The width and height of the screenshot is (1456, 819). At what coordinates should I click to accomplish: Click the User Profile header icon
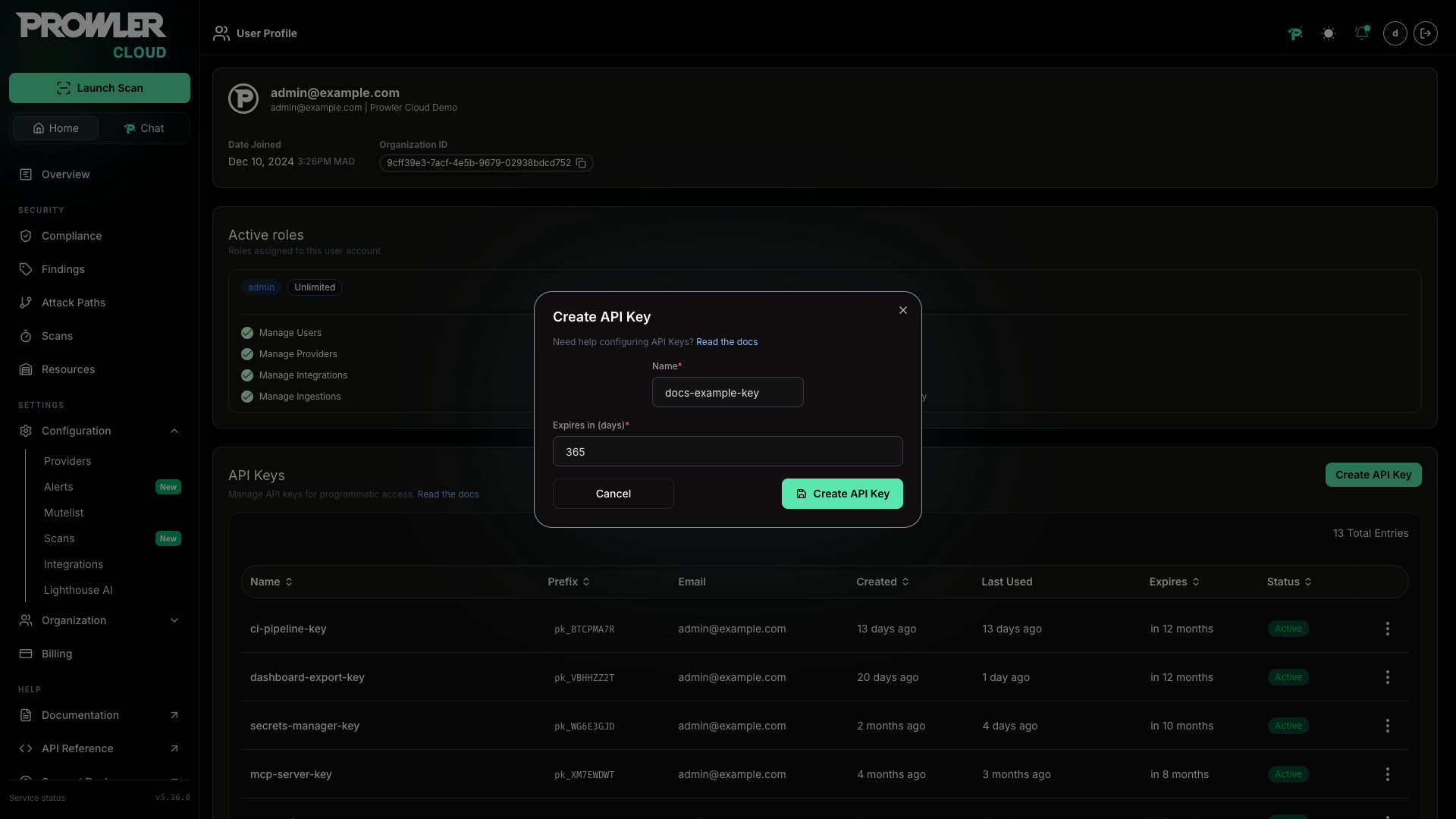[221, 33]
